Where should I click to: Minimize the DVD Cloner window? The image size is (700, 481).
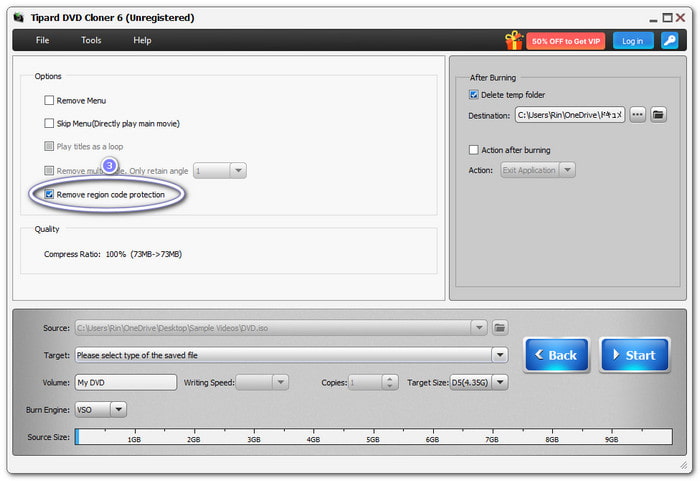tap(653, 20)
